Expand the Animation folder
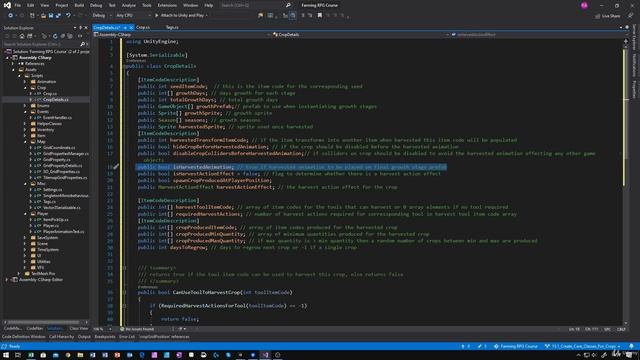Viewport: 640px width, 360px height. (x=25, y=82)
